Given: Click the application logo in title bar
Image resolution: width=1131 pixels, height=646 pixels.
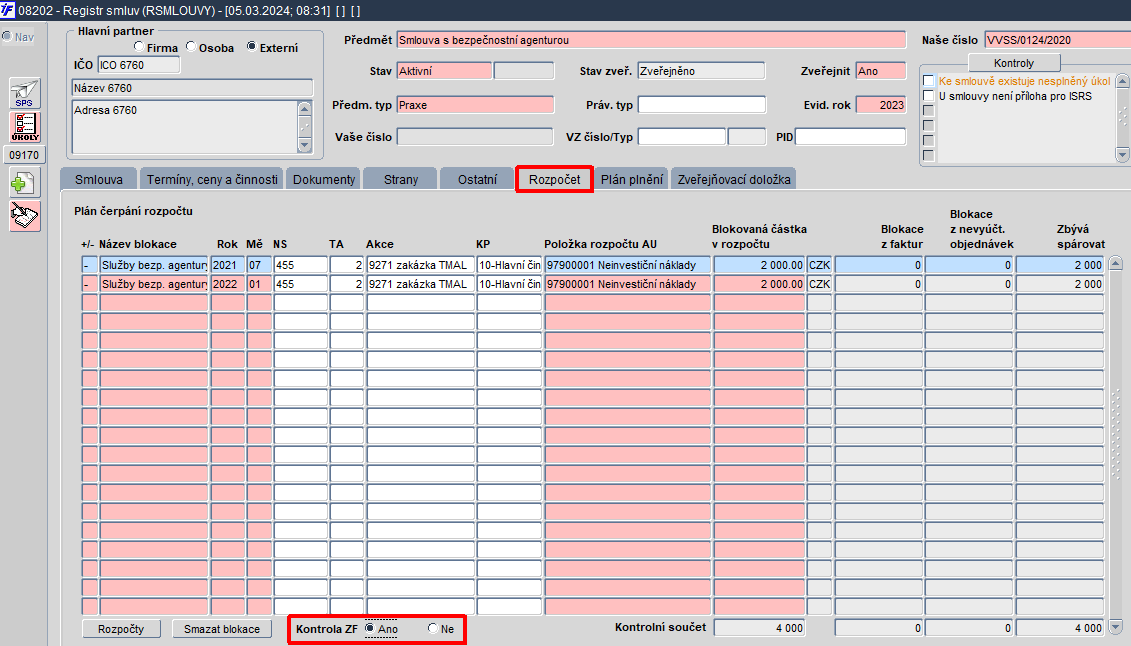Looking at the screenshot, I should pos(7,10).
